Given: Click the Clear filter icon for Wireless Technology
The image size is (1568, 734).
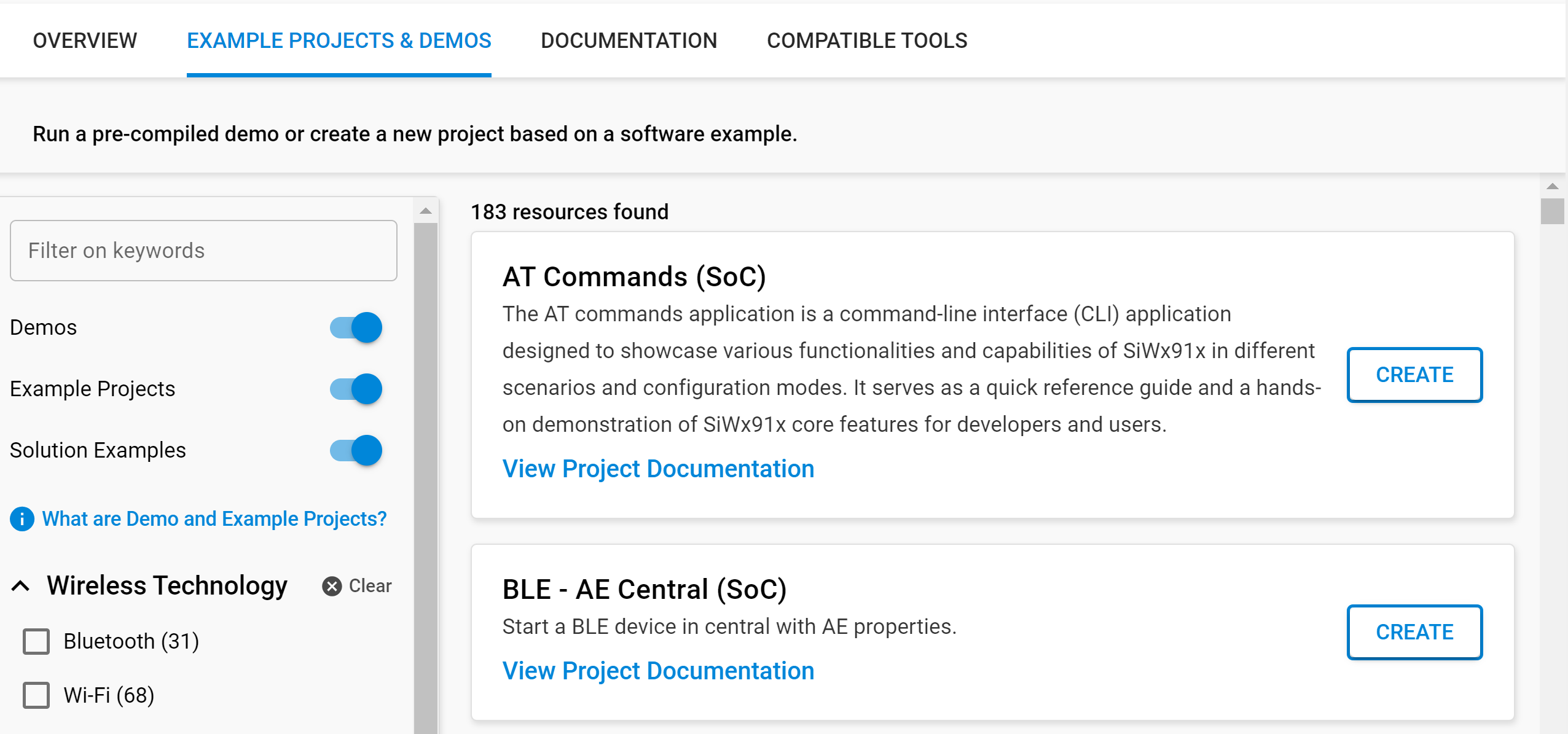Looking at the screenshot, I should pos(331,585).
